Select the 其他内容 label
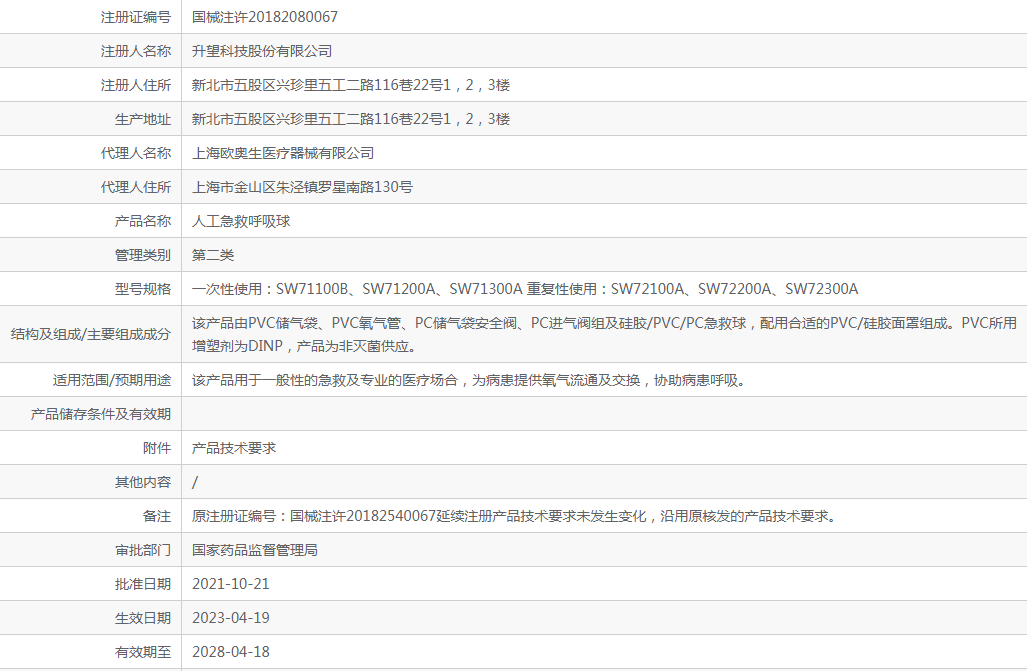 coord(143,483)
